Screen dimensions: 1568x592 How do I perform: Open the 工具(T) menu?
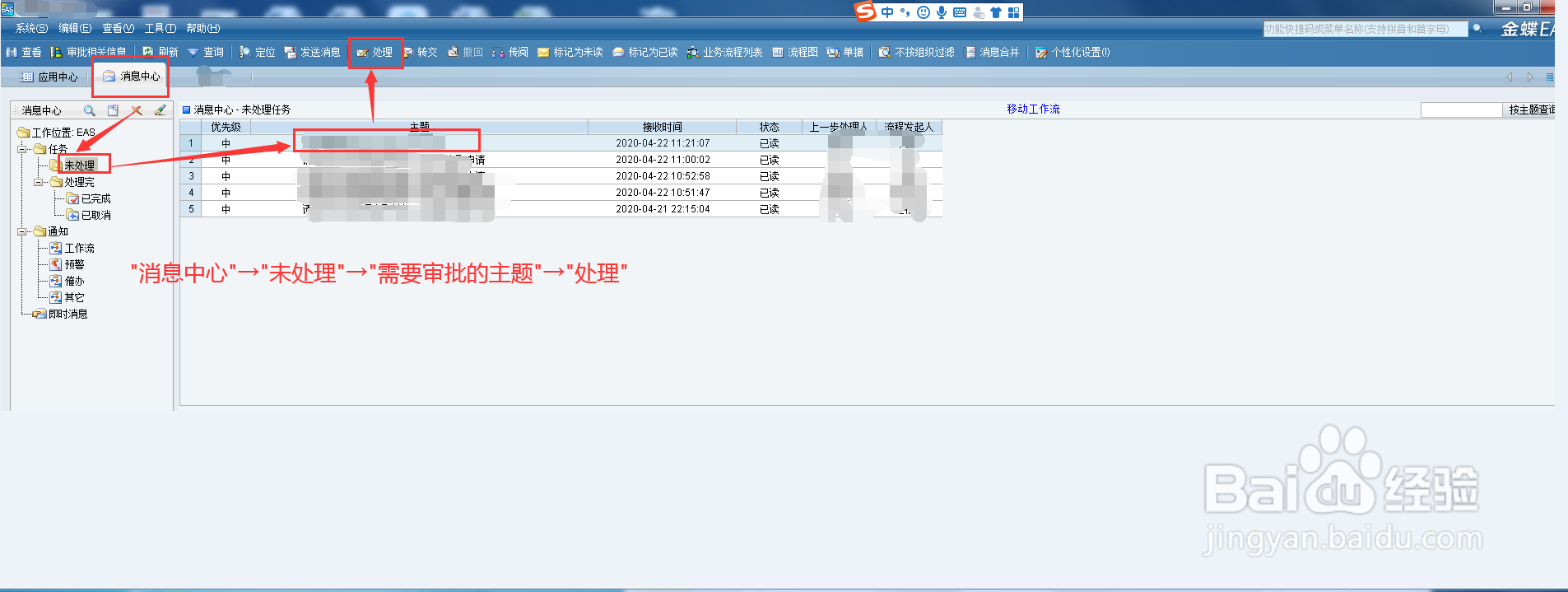161,28
